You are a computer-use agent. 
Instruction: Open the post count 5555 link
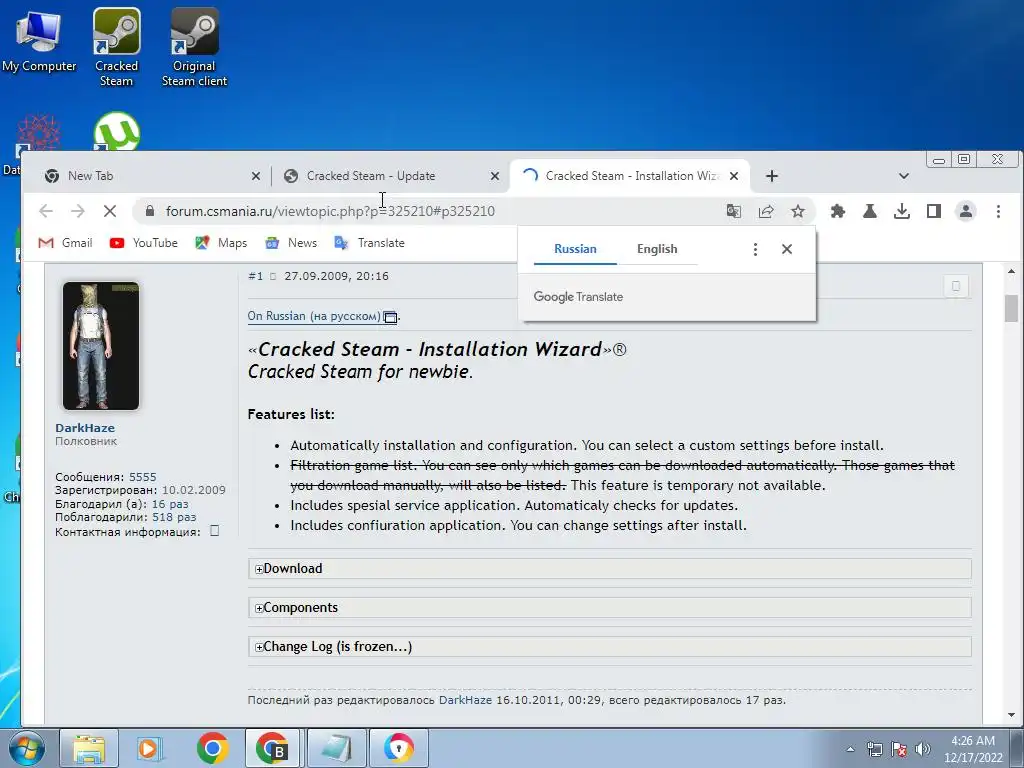click(142, 477)
